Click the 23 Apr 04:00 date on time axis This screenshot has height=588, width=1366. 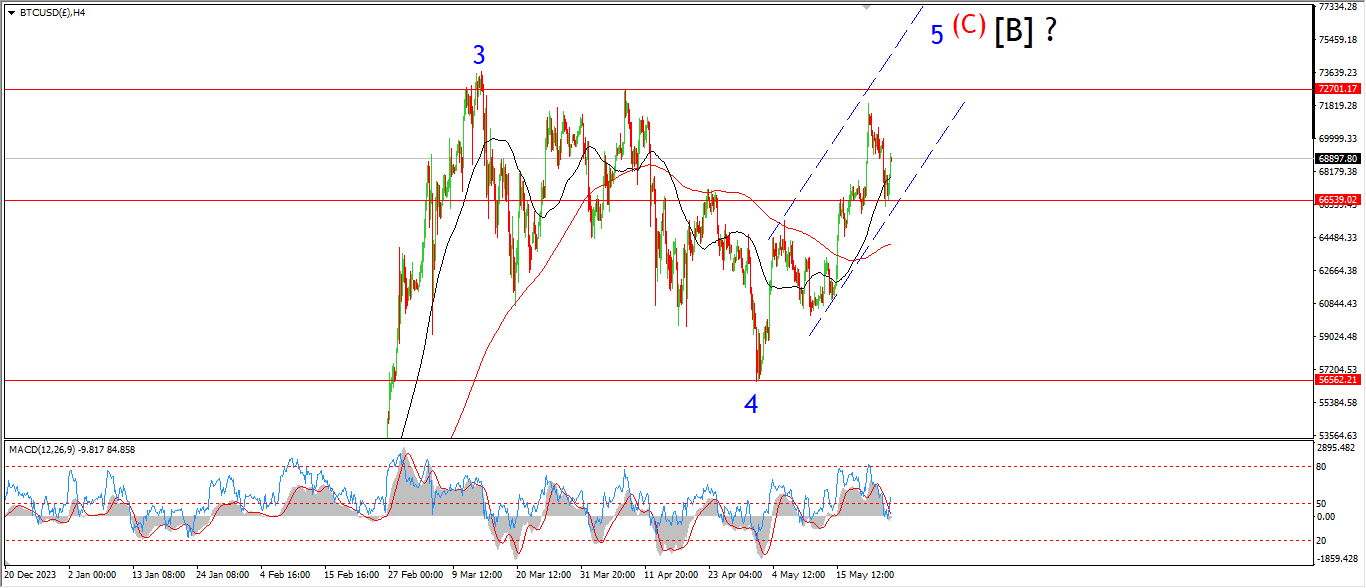(735, 575)
